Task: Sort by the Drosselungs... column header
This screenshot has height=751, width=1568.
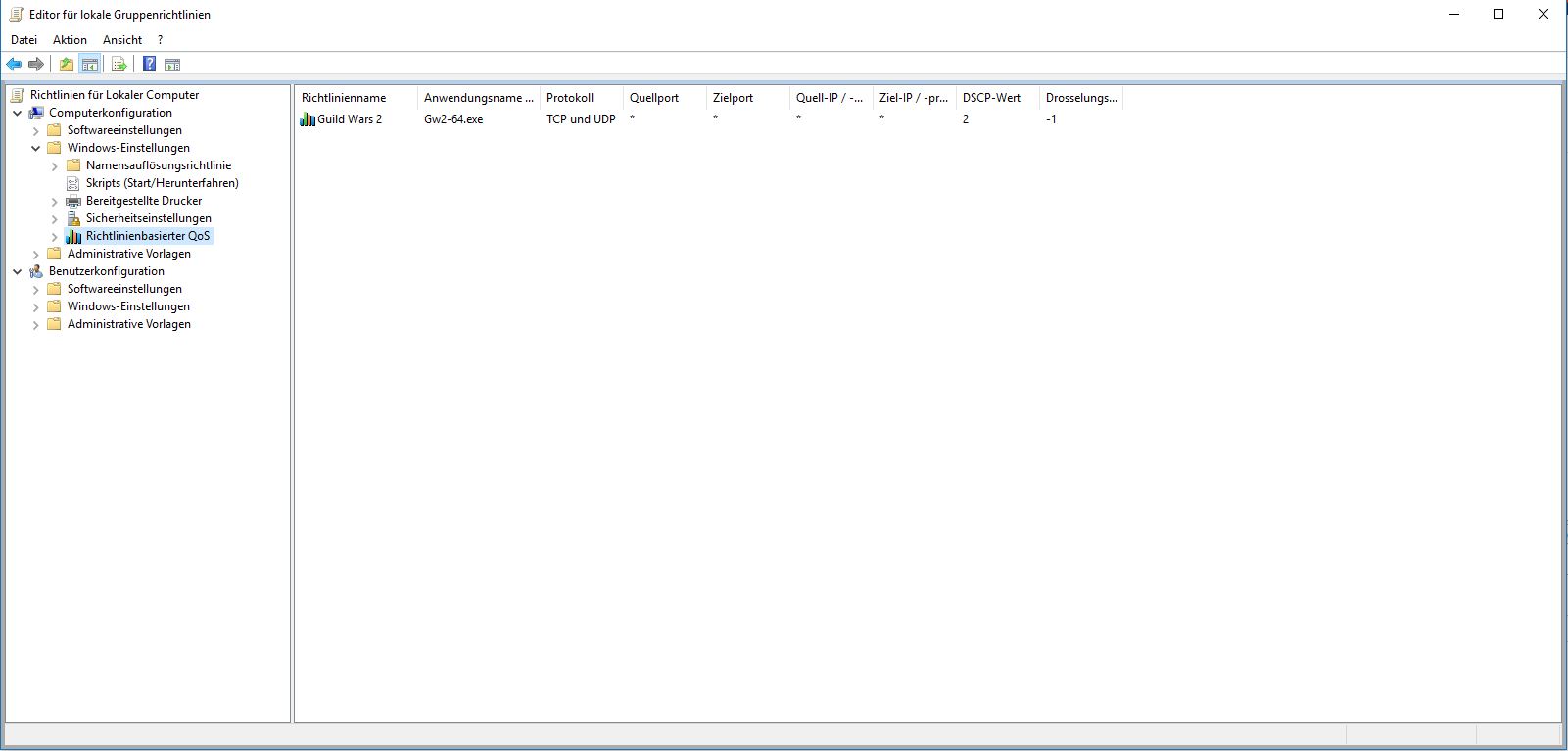Action: point(1081,98)
